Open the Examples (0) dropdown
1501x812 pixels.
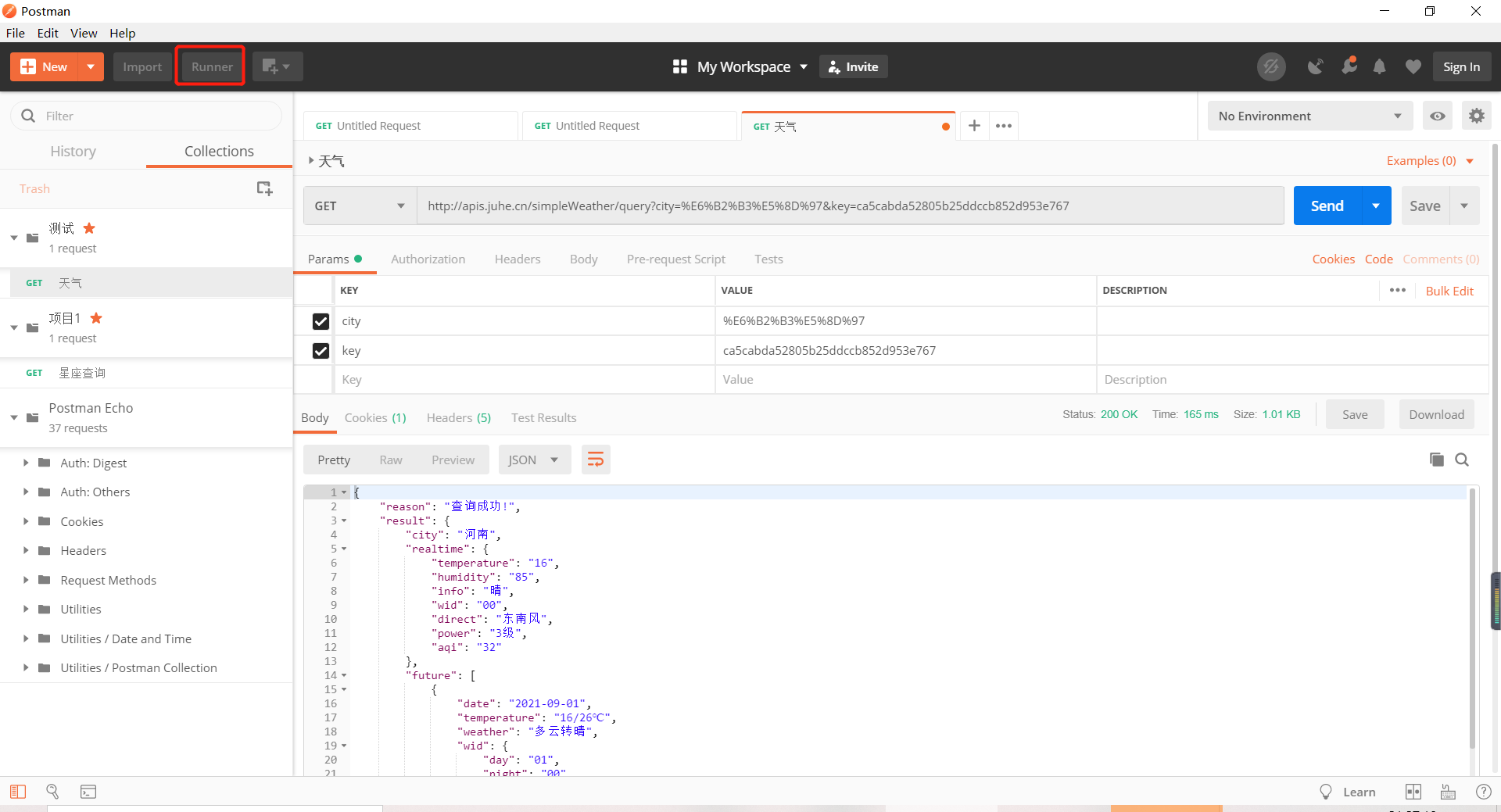tap(1430, 160)
